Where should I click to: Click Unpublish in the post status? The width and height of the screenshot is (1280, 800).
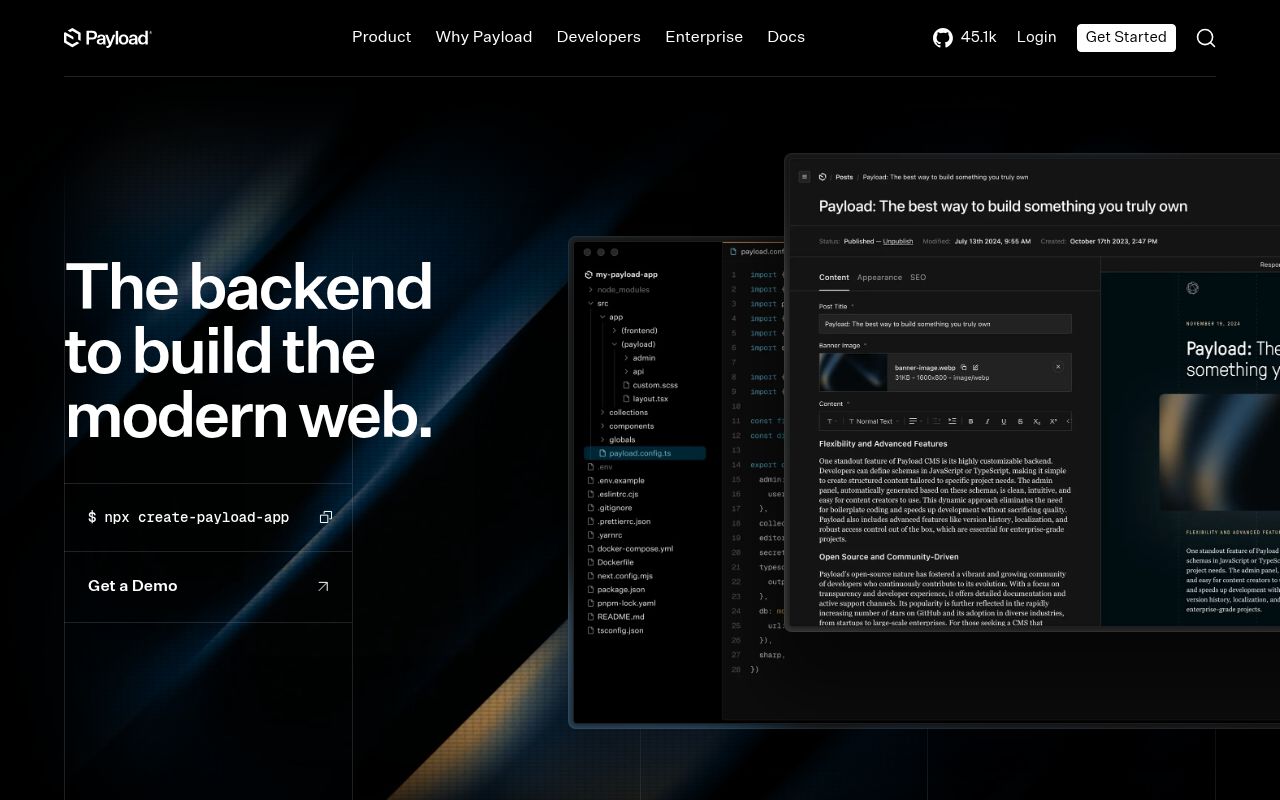898,241
